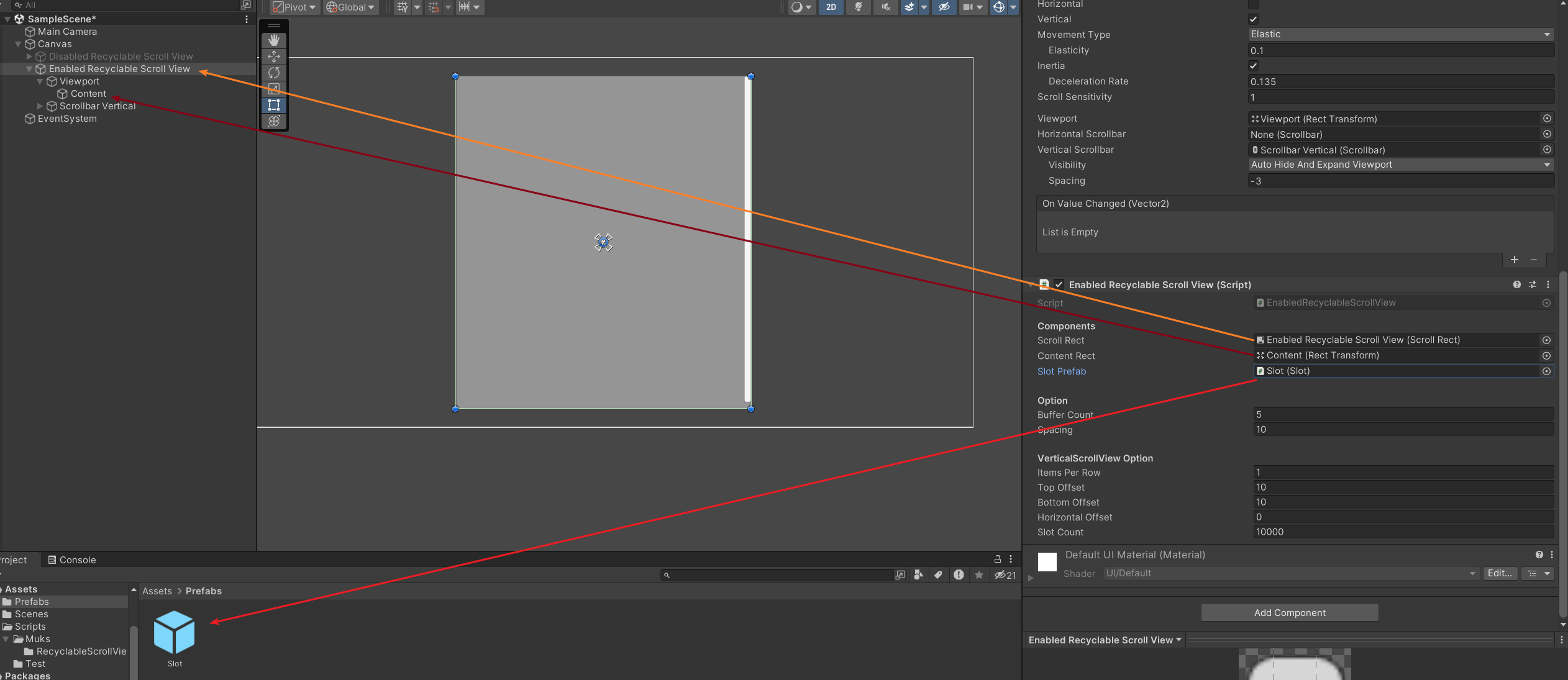Expand the Scrollbar Vertical hierarchy item
Image resolution: width=1568 pixels, height=680 pixels.
tap(40, 106)
